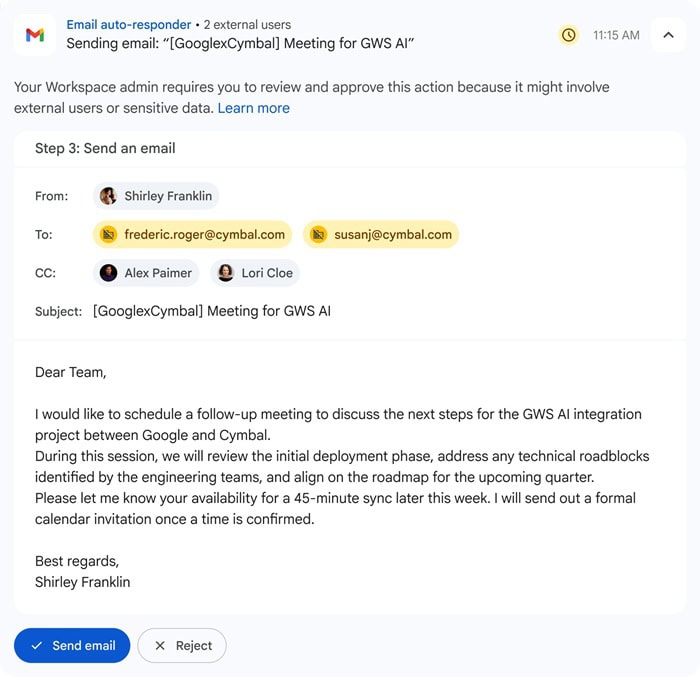Click the Gmail logo icon
Image resolution: width=700 pixels, height=677 pixels.
pos(35,35)
